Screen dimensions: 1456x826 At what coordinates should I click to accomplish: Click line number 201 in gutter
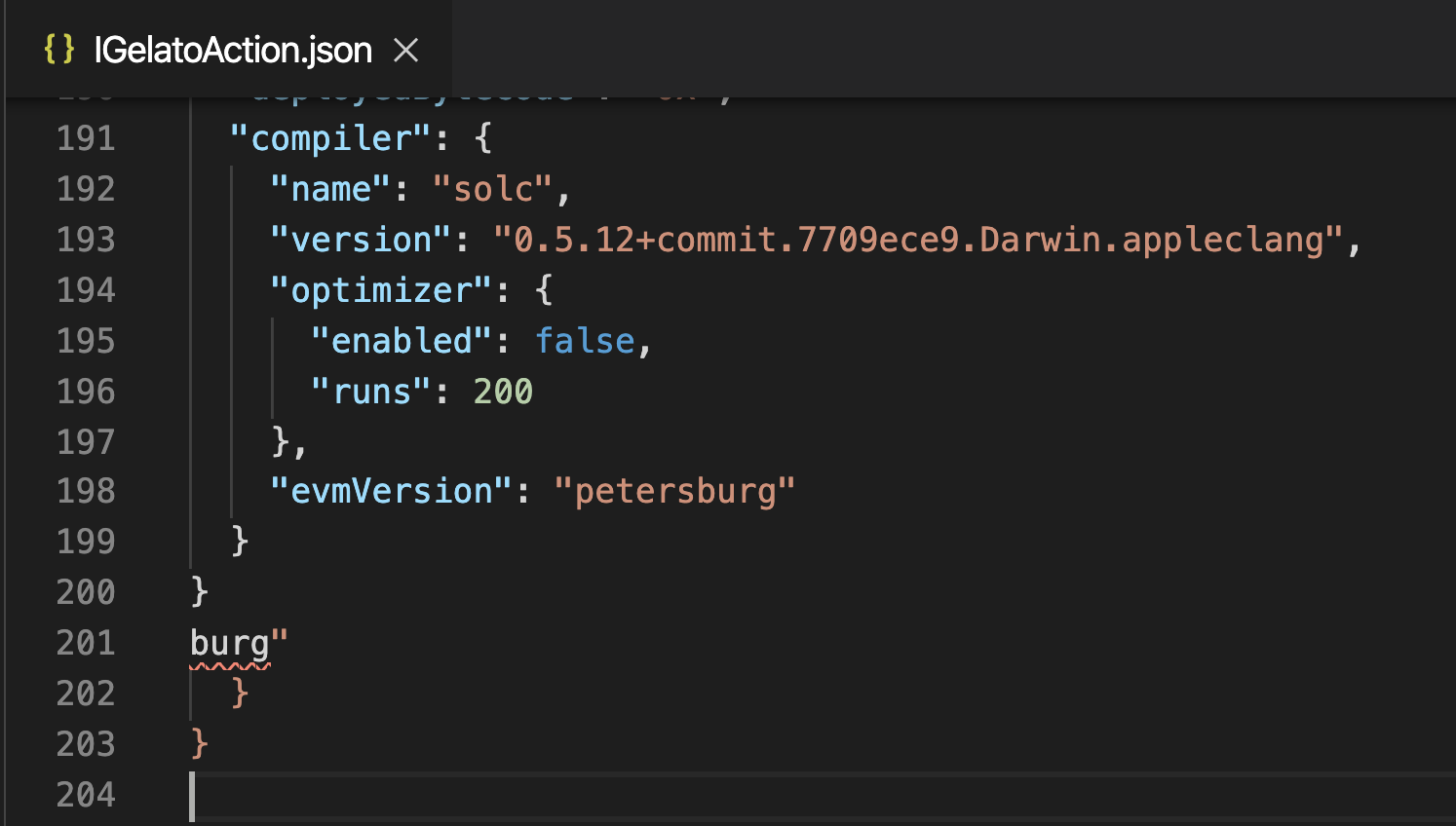coord(86,643)
